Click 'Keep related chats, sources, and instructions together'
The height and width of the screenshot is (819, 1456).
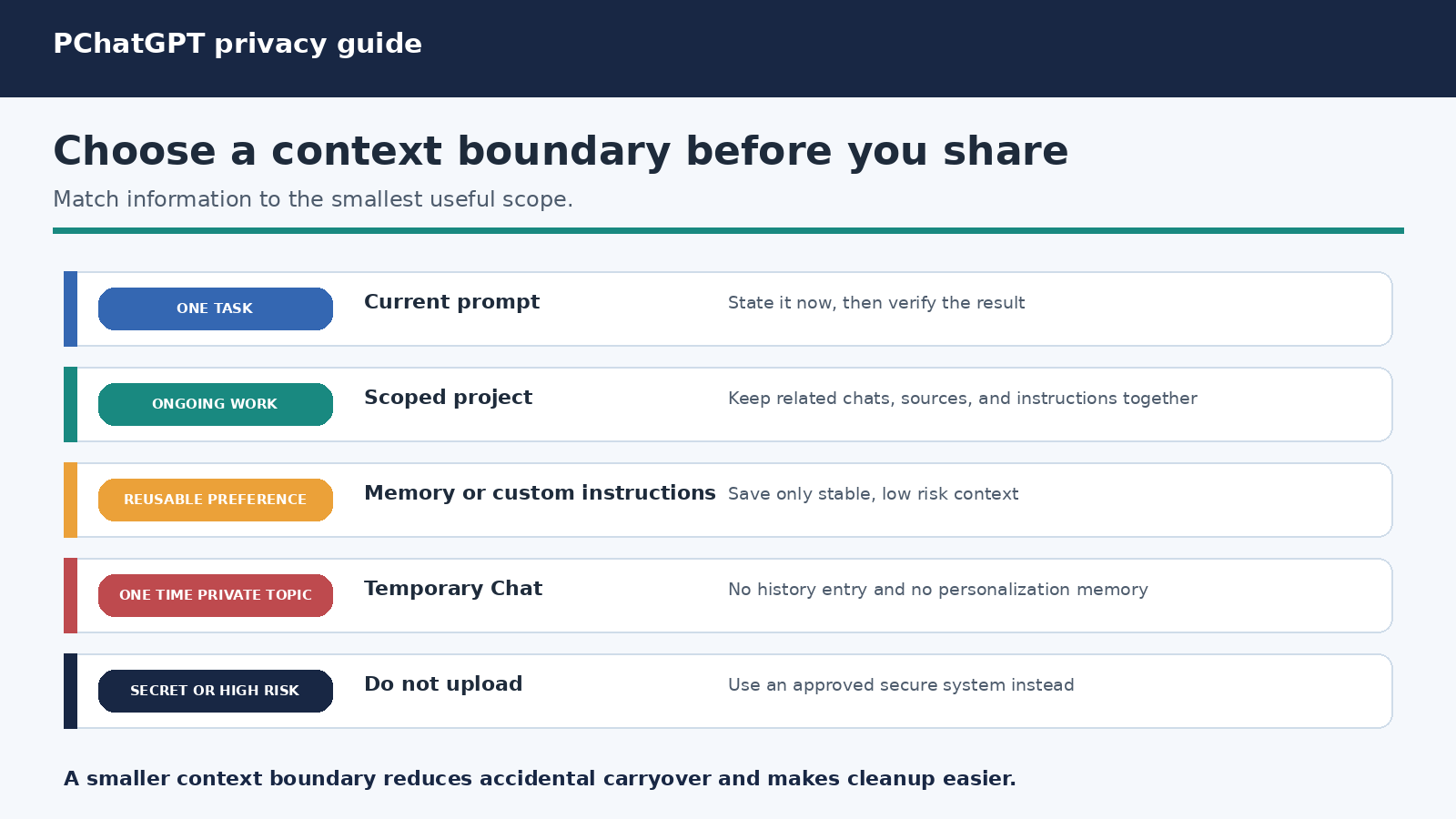(x=963, y=399)
